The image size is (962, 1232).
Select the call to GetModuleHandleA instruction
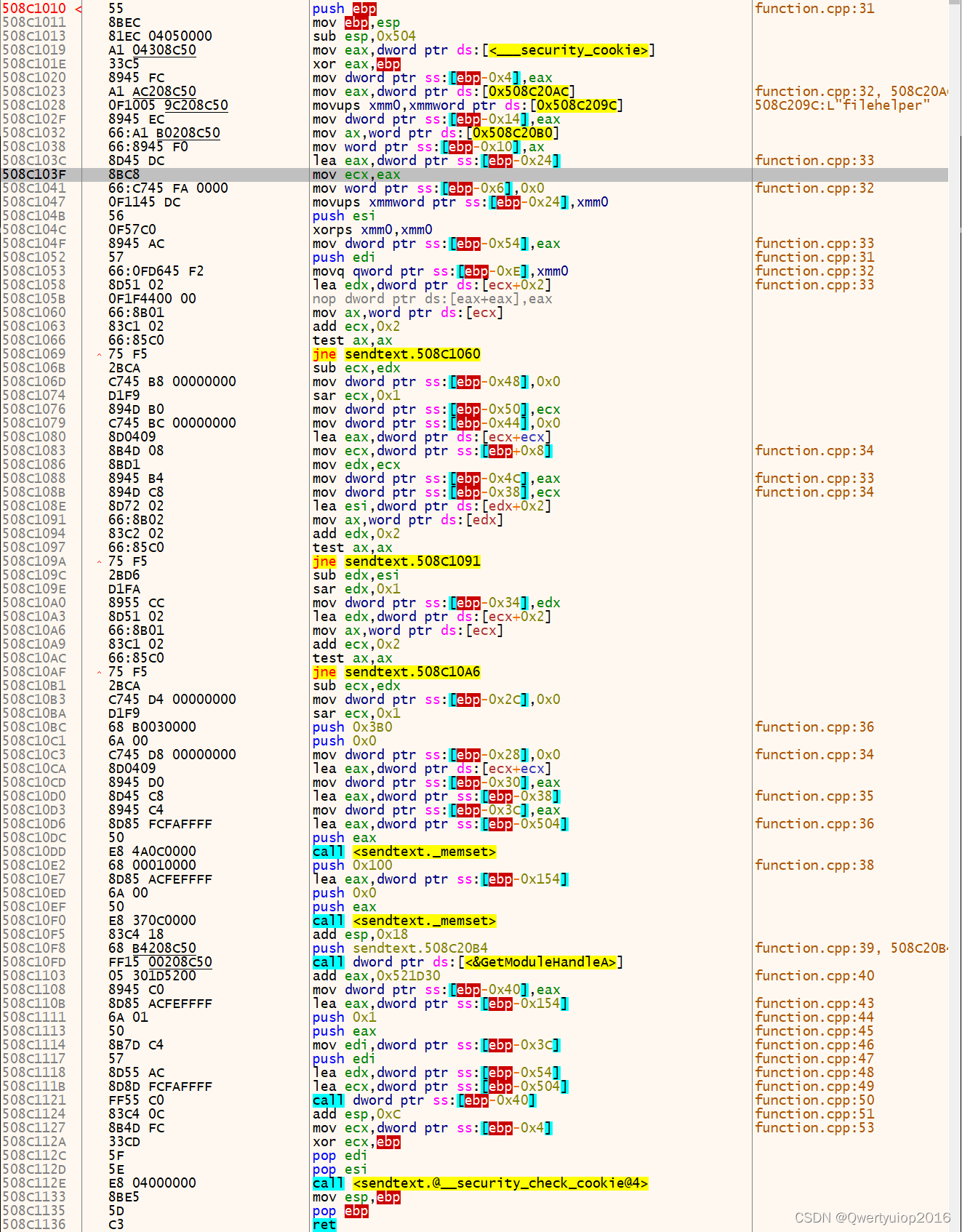pyautogui.click(x=467, y=962)
